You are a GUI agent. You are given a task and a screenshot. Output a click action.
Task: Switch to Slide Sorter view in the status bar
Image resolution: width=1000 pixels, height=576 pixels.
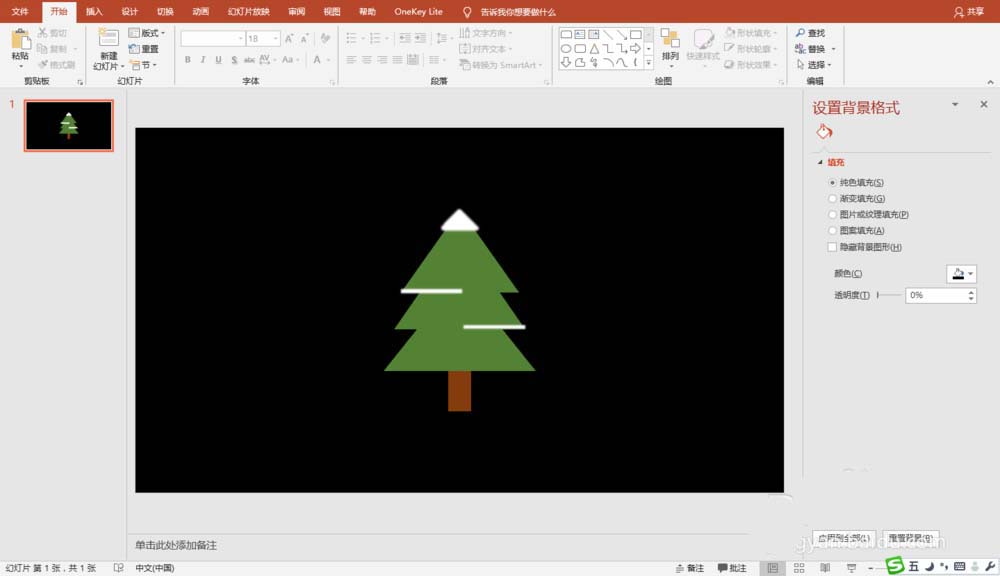[x=799, y=568]
